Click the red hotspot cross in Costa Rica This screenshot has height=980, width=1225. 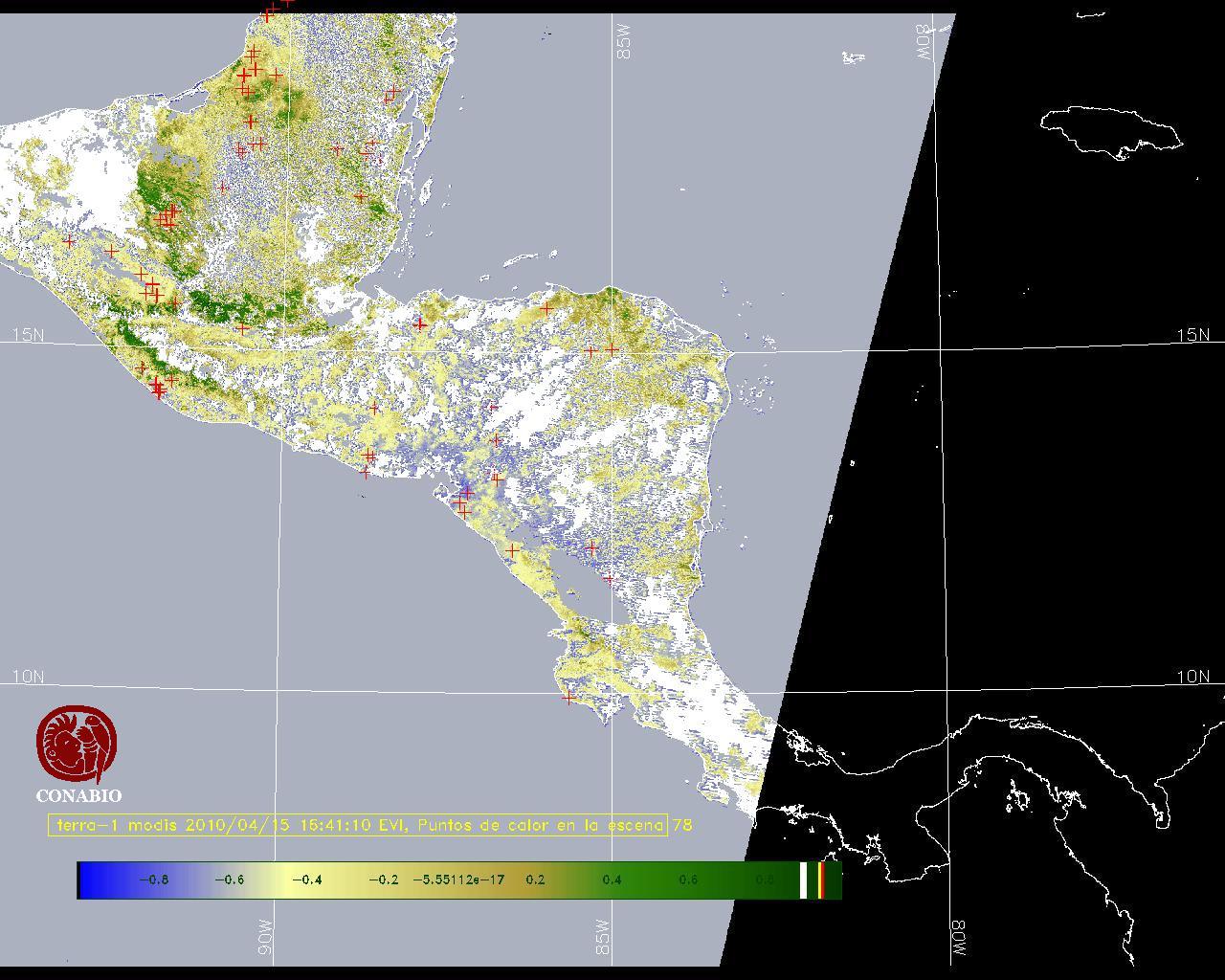[x=568, y=698]
